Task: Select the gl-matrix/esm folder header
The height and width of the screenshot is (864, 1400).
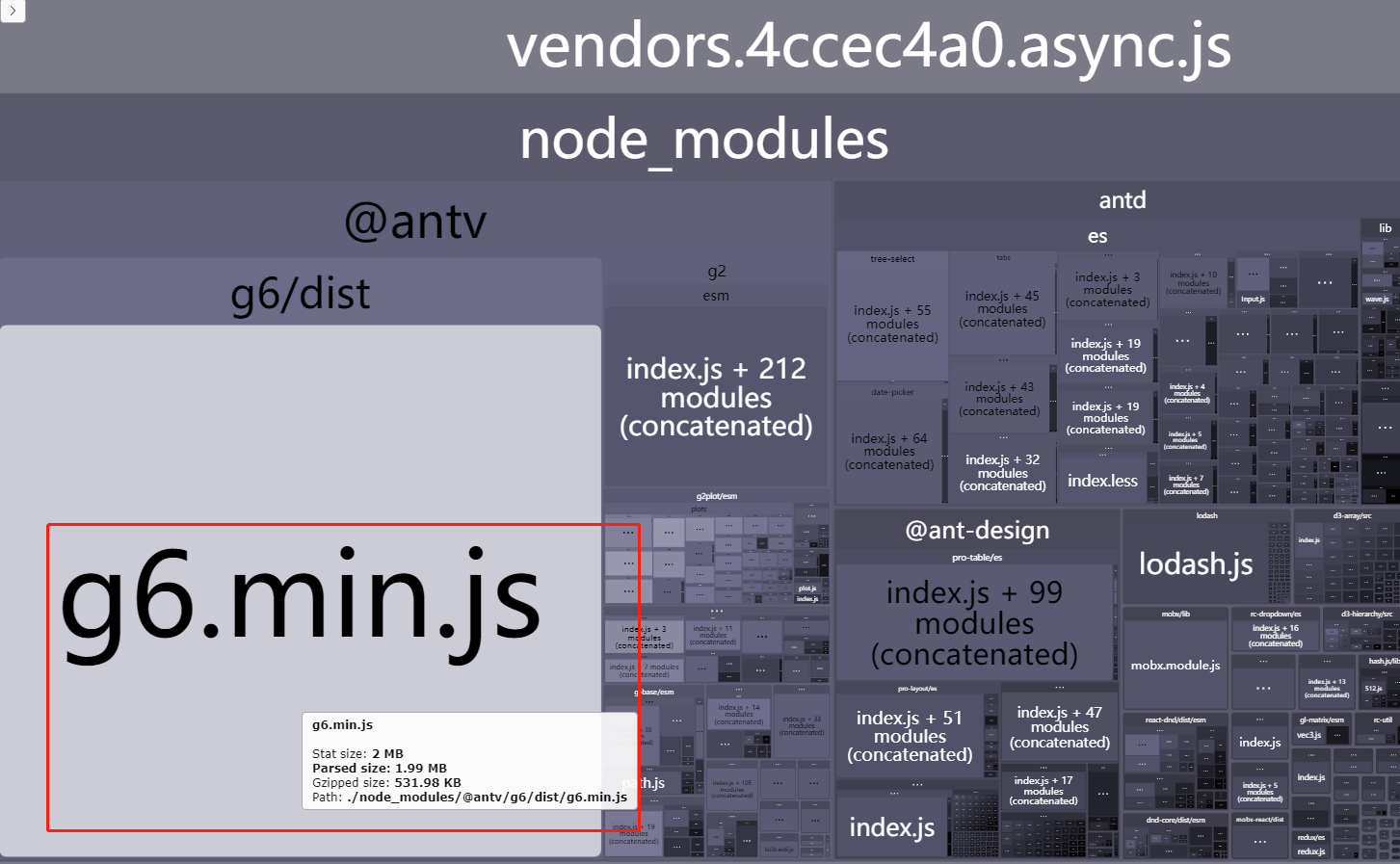Action: (1321, 720)
